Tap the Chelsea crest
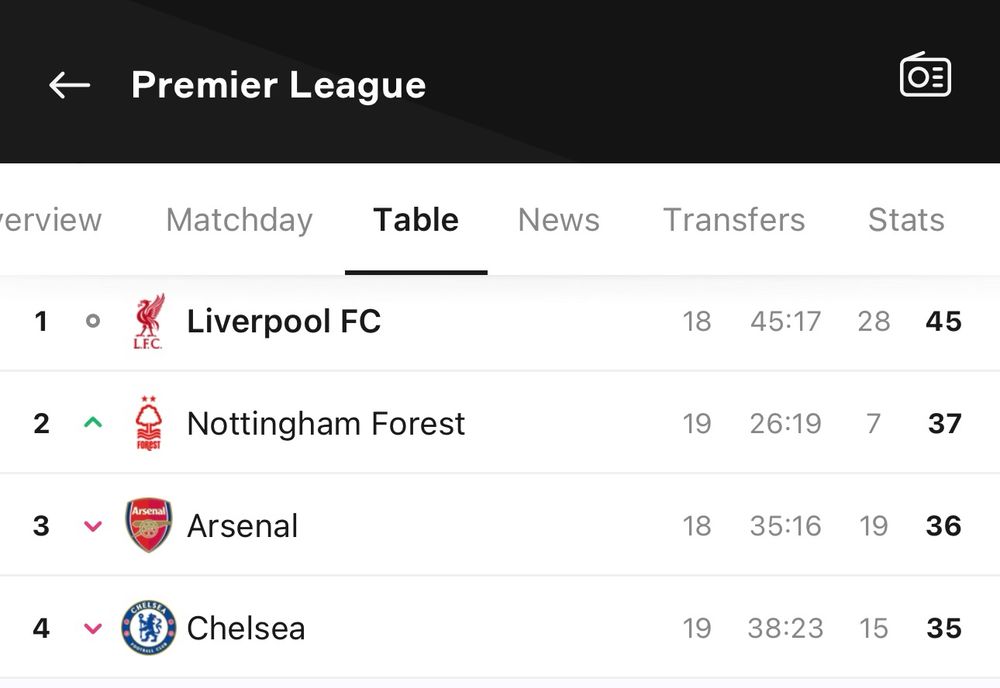The image size is (1000, 688). coord(149,628)
